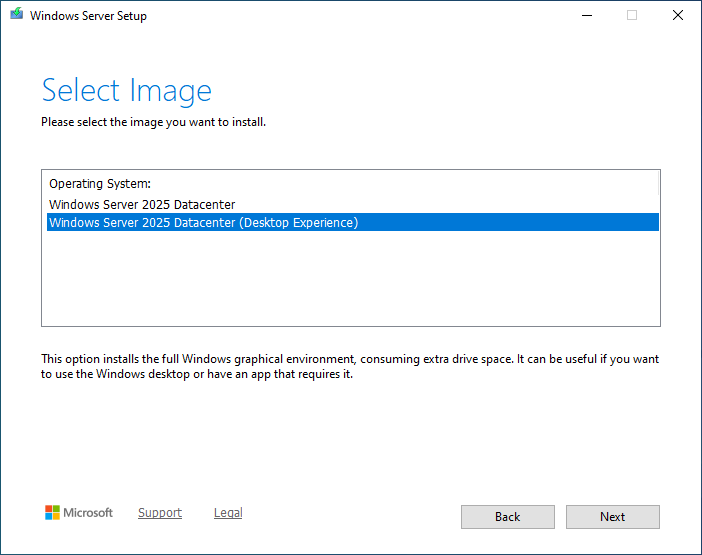Close the Windows Server Setup window
The width and height of the screenshot is (702, 555).
(679, 16)
